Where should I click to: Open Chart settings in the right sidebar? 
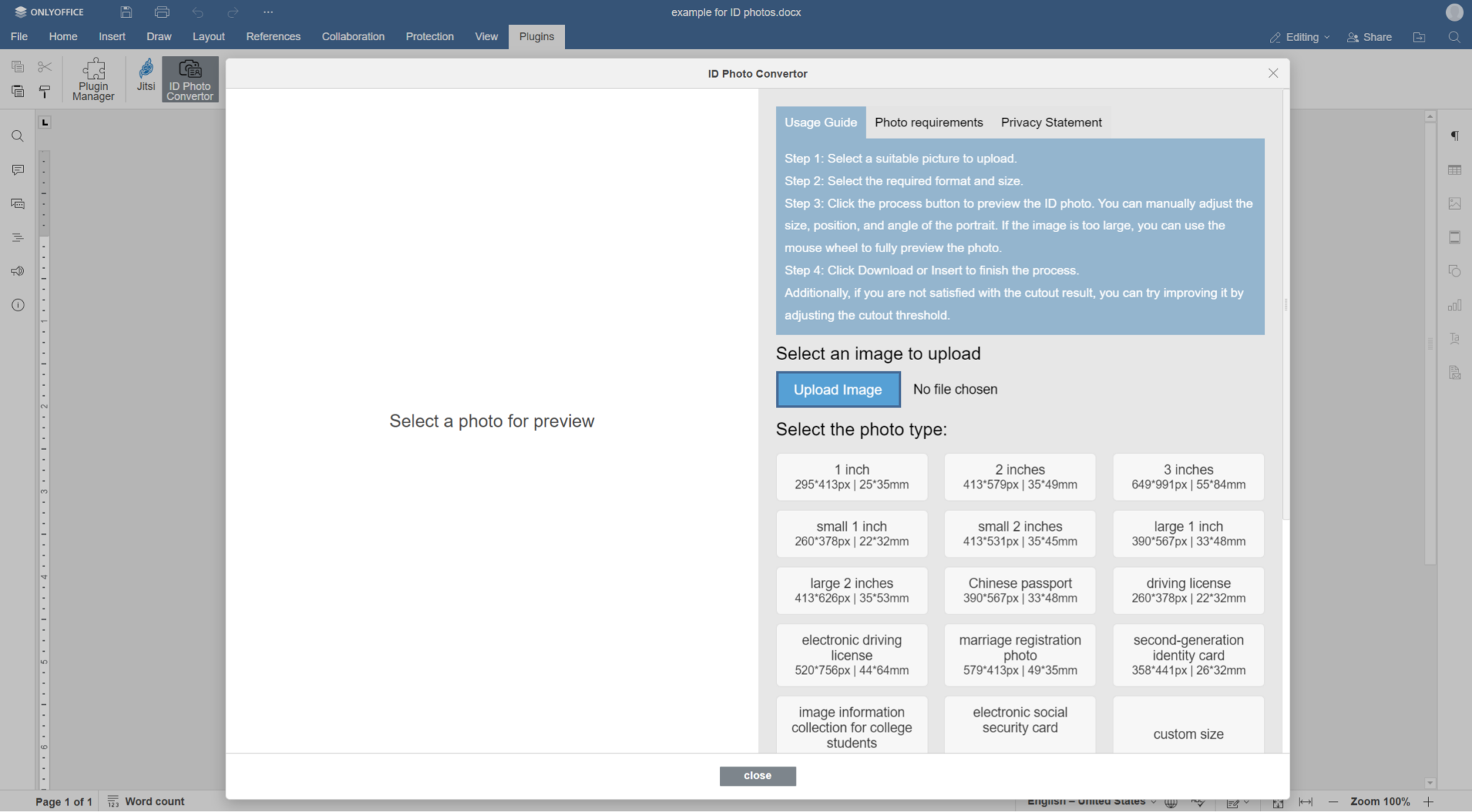pos(1455,305)
